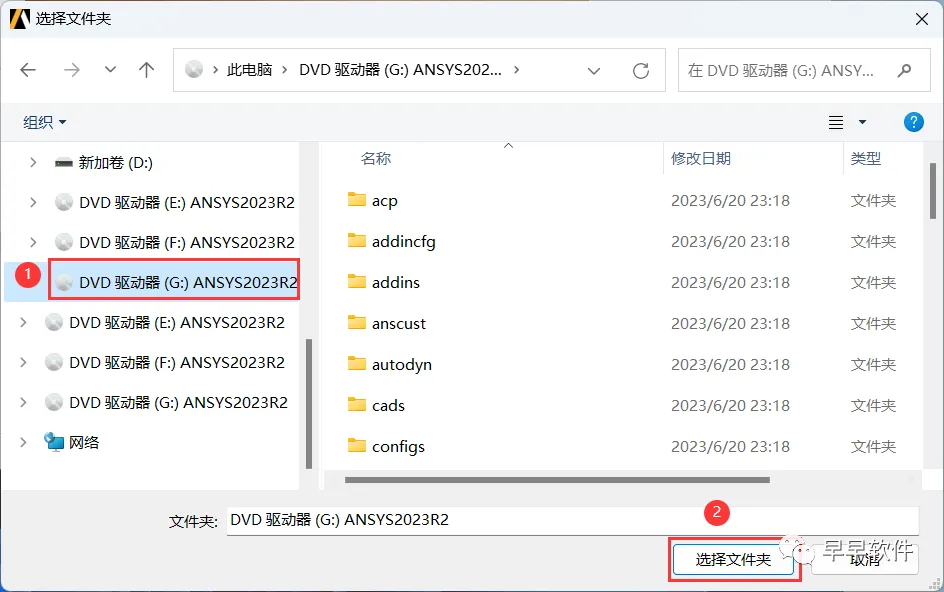Sort by the 修改日期 column header

[x=701, y=158]
